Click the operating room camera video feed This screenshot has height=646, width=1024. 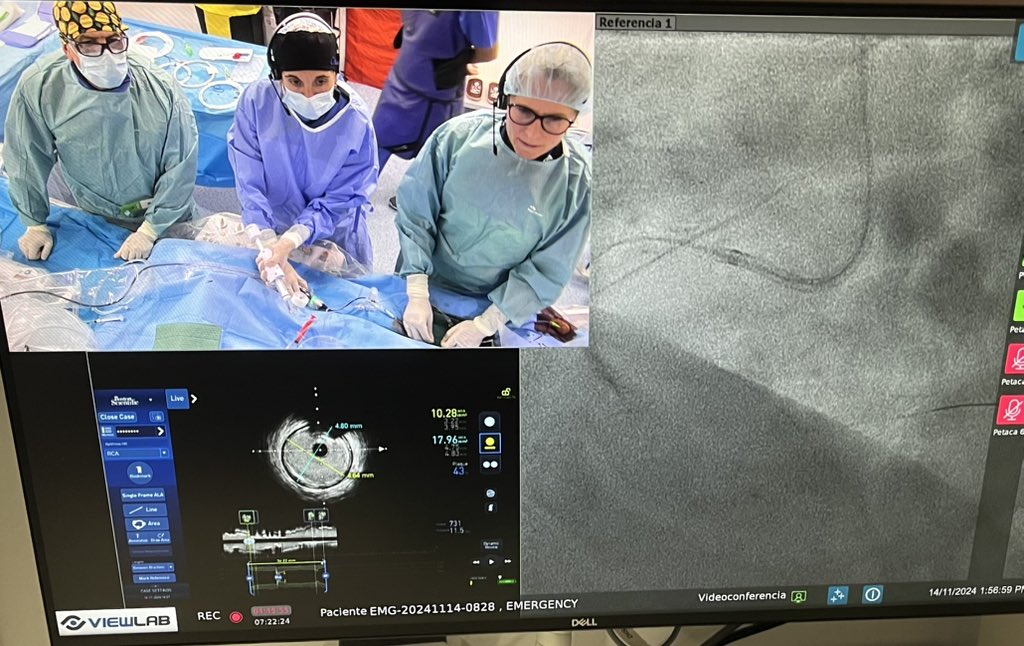tap(297, 175)
